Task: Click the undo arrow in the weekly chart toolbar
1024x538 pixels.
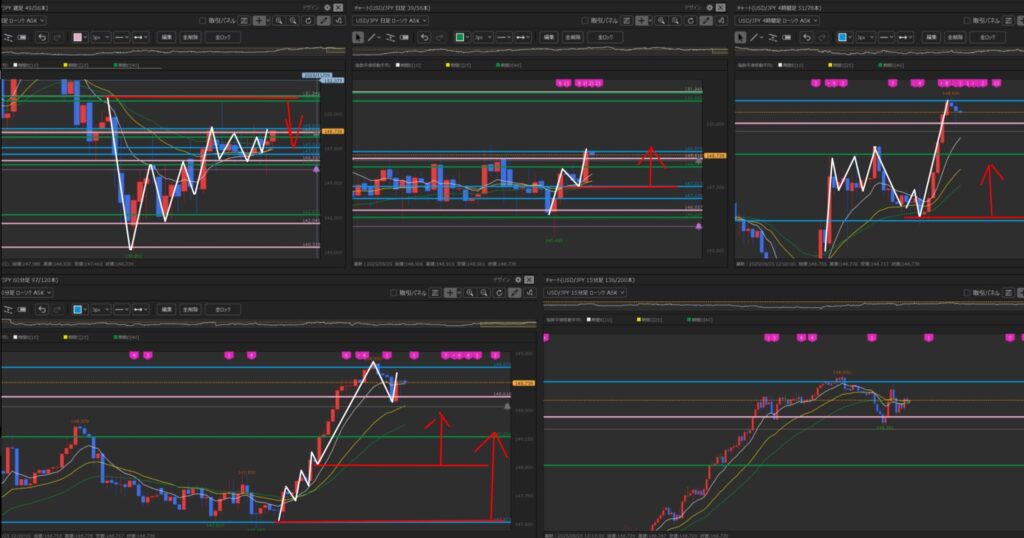Action: 42,37
